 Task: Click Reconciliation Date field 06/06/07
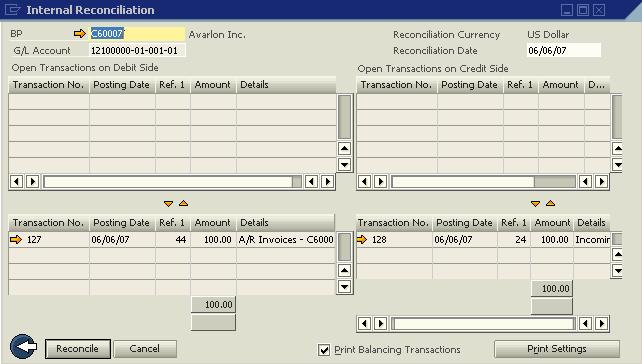563,50
